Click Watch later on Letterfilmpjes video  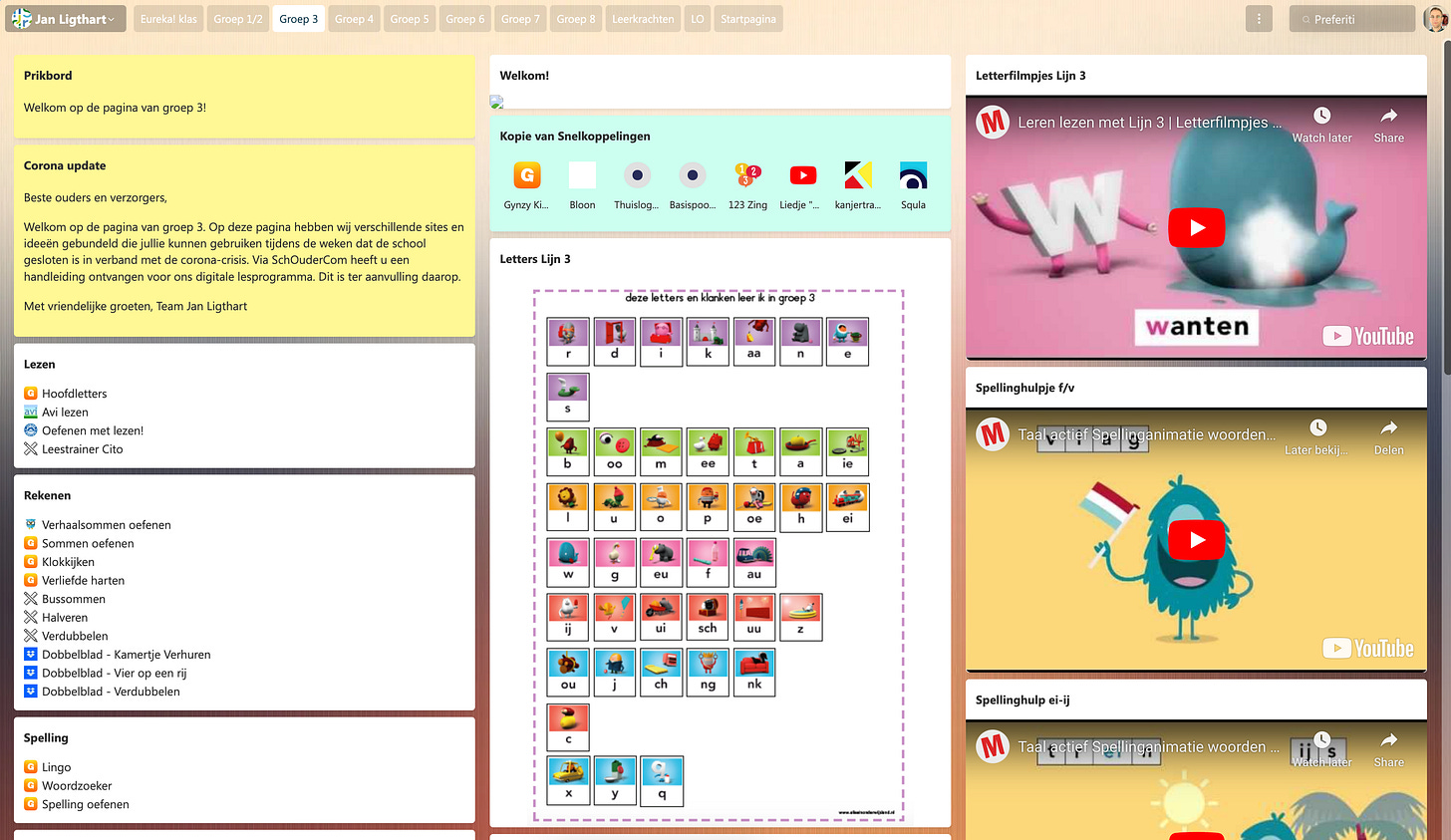[1321, 125]
